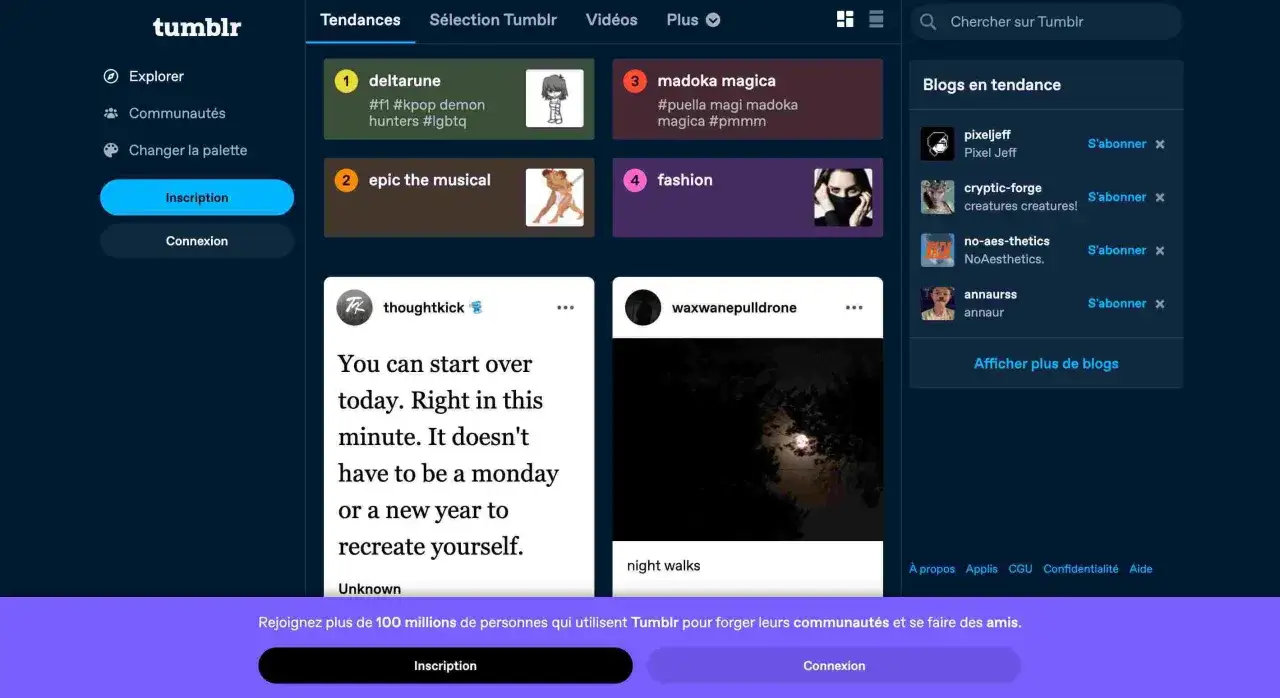Click 'NoAesthetics.' blog subtitle
1280x698 pixels.
tap(1004, 259)
